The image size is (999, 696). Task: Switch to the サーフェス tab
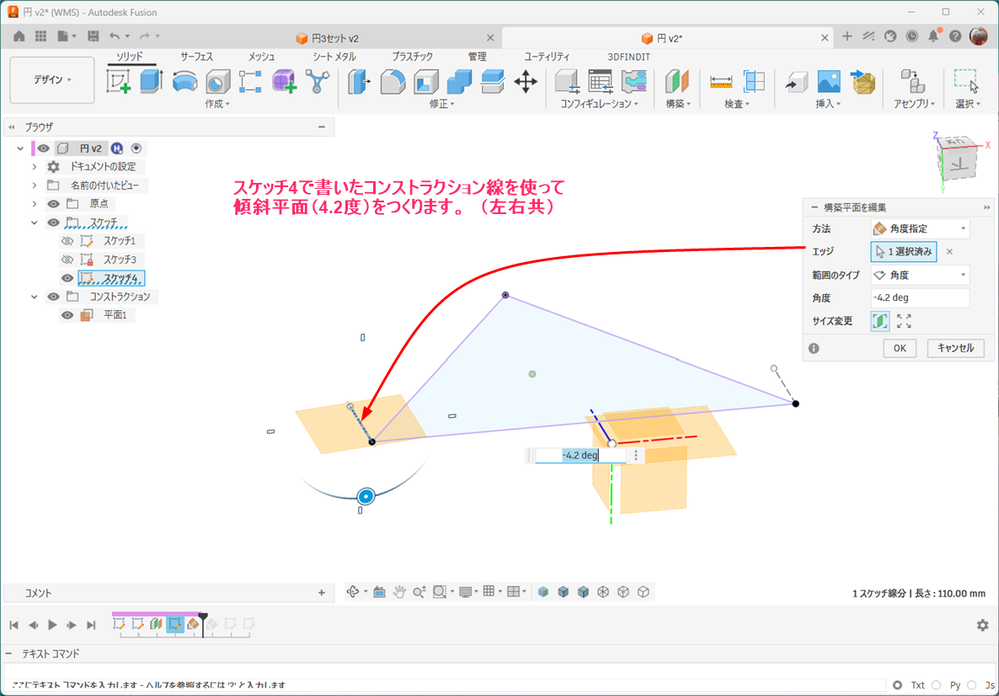click(196, 57)
